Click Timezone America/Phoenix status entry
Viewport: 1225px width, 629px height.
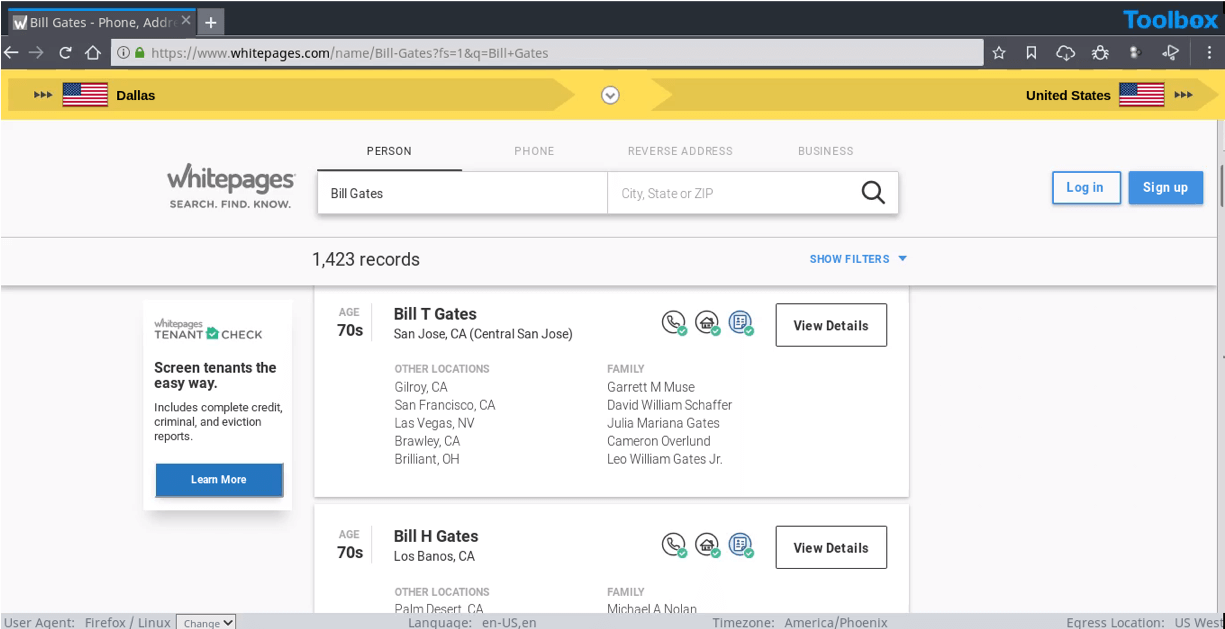[x=800, y=622]
